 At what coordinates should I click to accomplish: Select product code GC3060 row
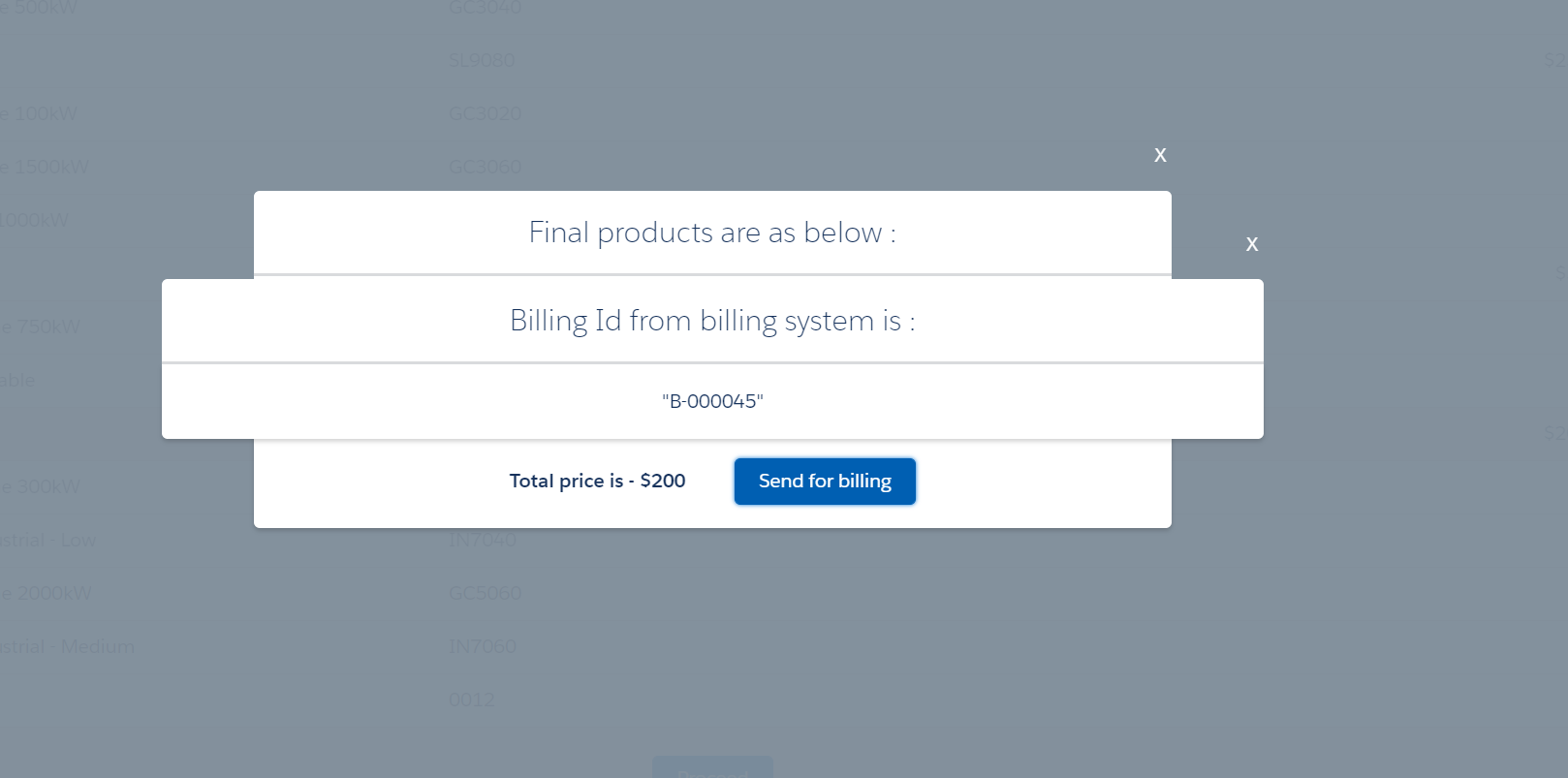tap(485, 167)
